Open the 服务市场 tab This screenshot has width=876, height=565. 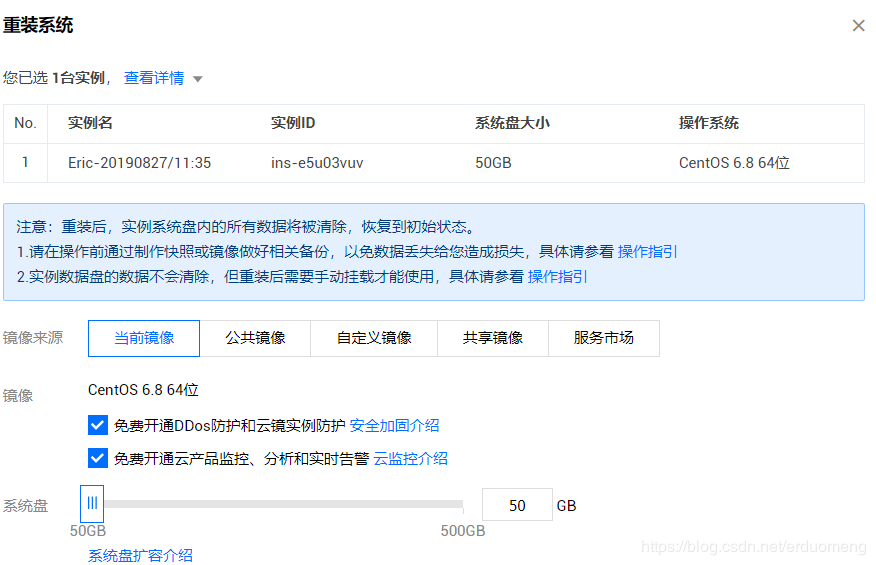(x=603, y=338)
